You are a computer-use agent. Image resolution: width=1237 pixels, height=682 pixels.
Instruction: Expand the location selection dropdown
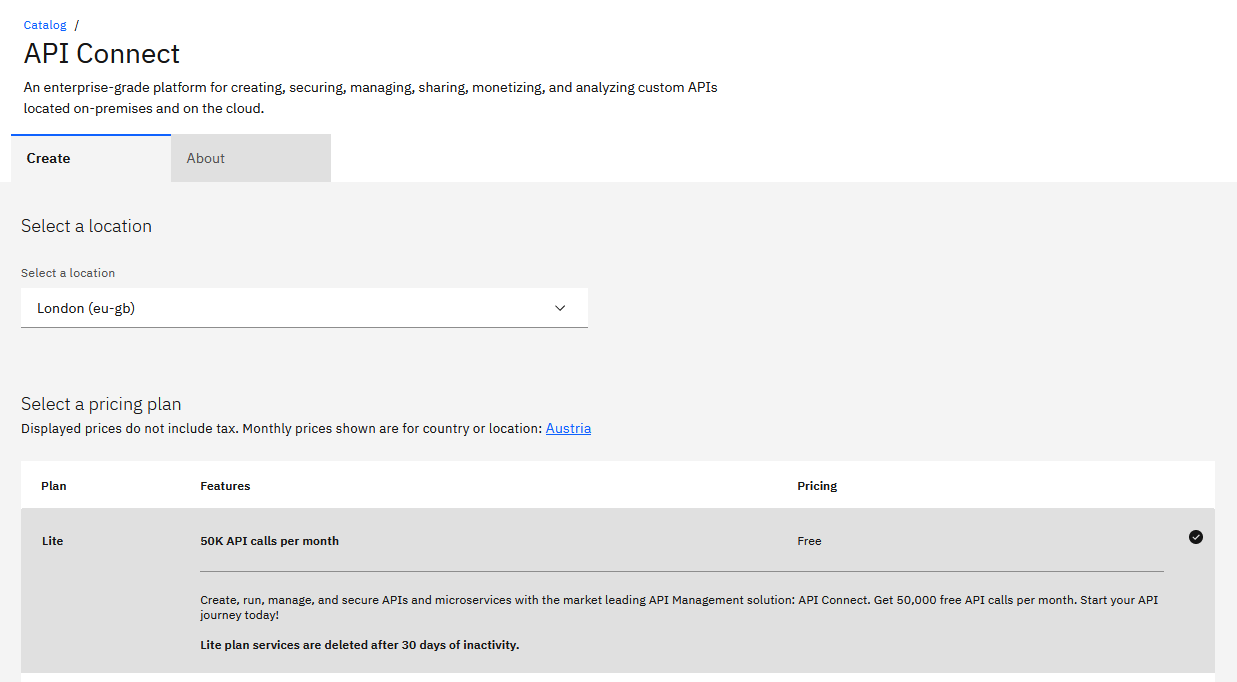pyautogui.click(x=304, y=308)
